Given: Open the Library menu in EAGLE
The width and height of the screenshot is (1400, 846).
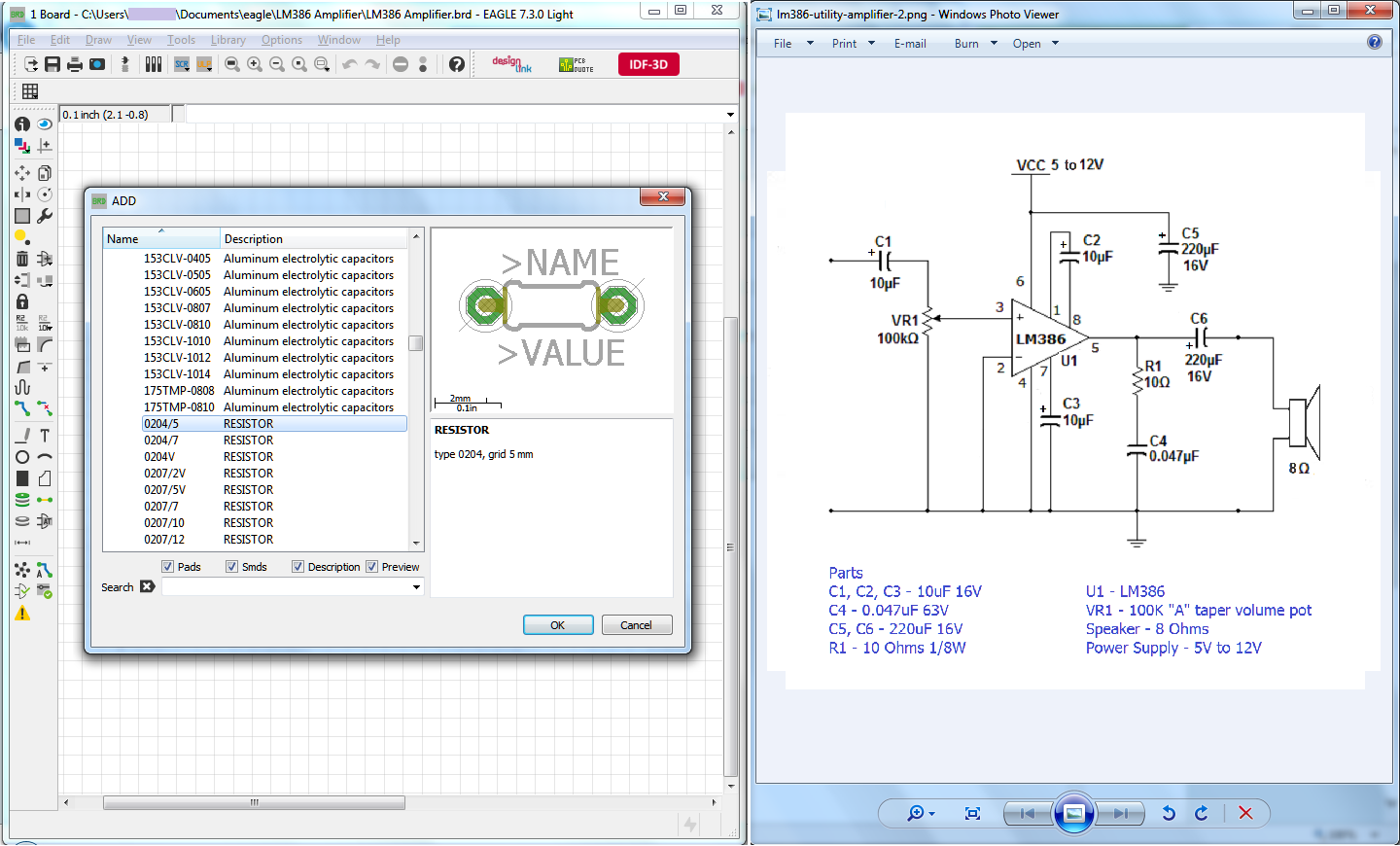Looking at the screenshot, I should tap(227, 40).
